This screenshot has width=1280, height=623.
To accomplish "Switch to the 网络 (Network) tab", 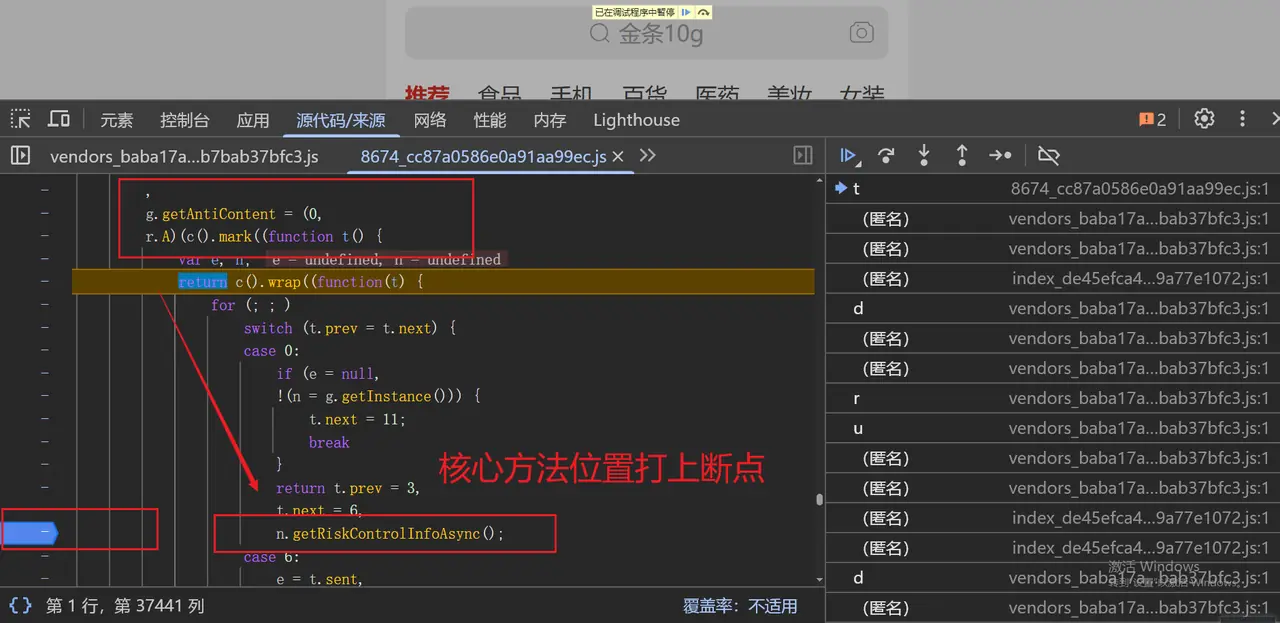I will (430, 120).
